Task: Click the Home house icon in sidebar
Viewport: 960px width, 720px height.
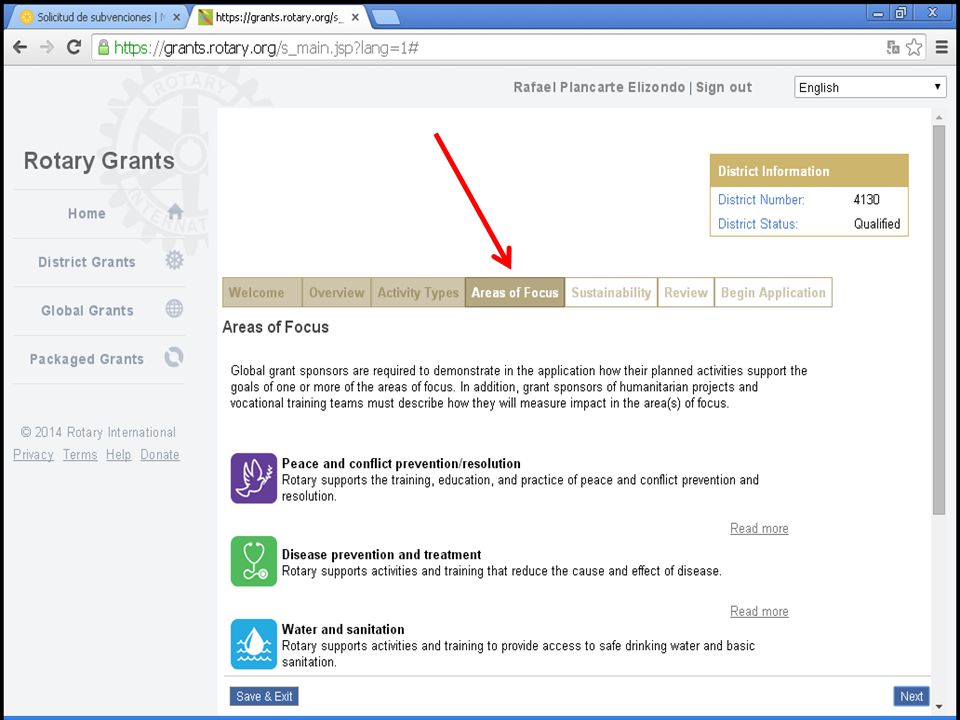Action: pos(175,211)
